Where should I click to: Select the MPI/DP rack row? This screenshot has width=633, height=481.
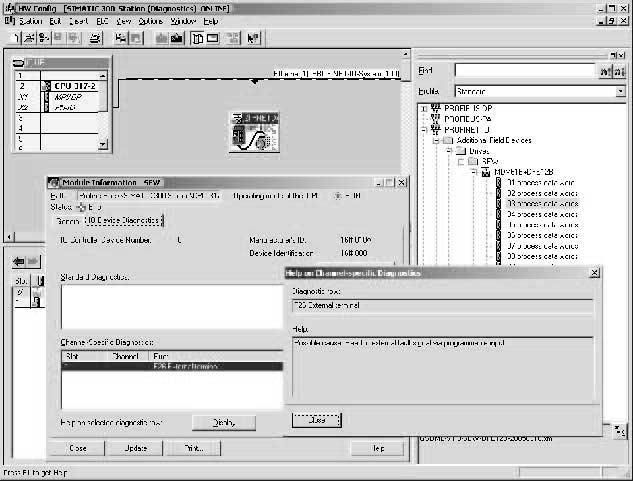click(57, 97)
